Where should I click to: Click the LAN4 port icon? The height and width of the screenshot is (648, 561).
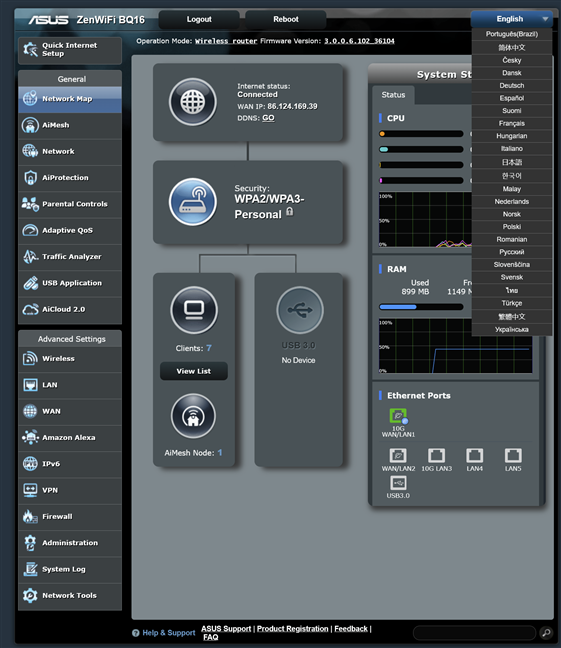pos(475,455)
